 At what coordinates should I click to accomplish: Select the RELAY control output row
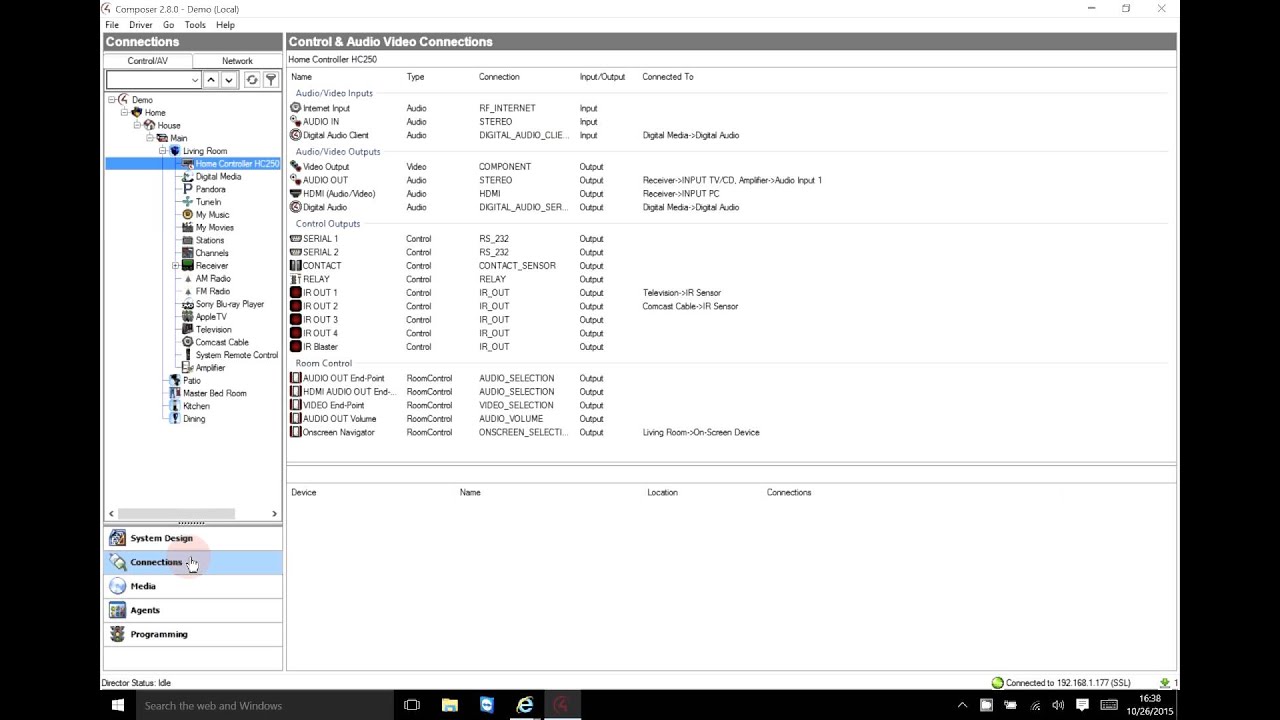click(730, 279)
